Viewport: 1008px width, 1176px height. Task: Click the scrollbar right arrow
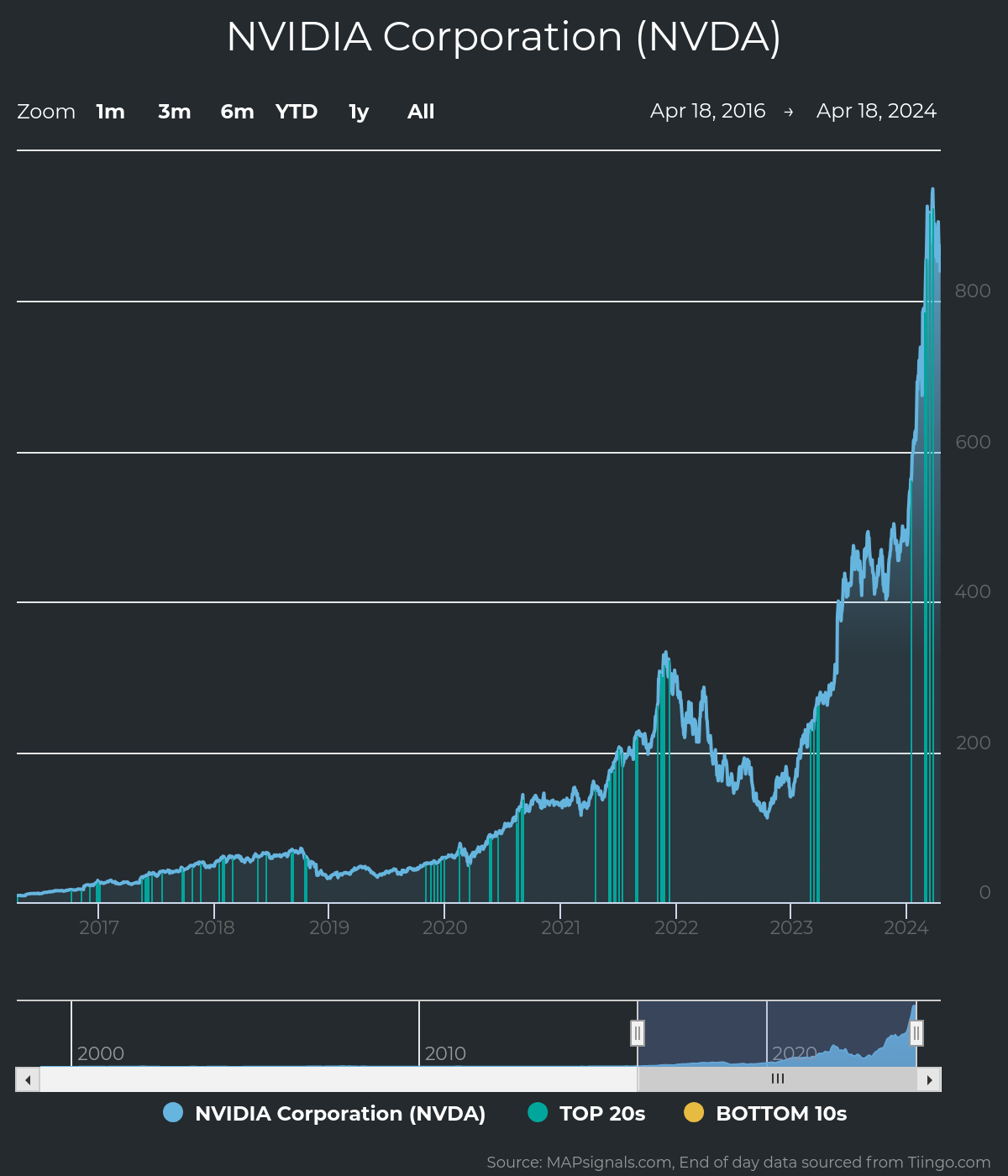[x=929, y=1079]
